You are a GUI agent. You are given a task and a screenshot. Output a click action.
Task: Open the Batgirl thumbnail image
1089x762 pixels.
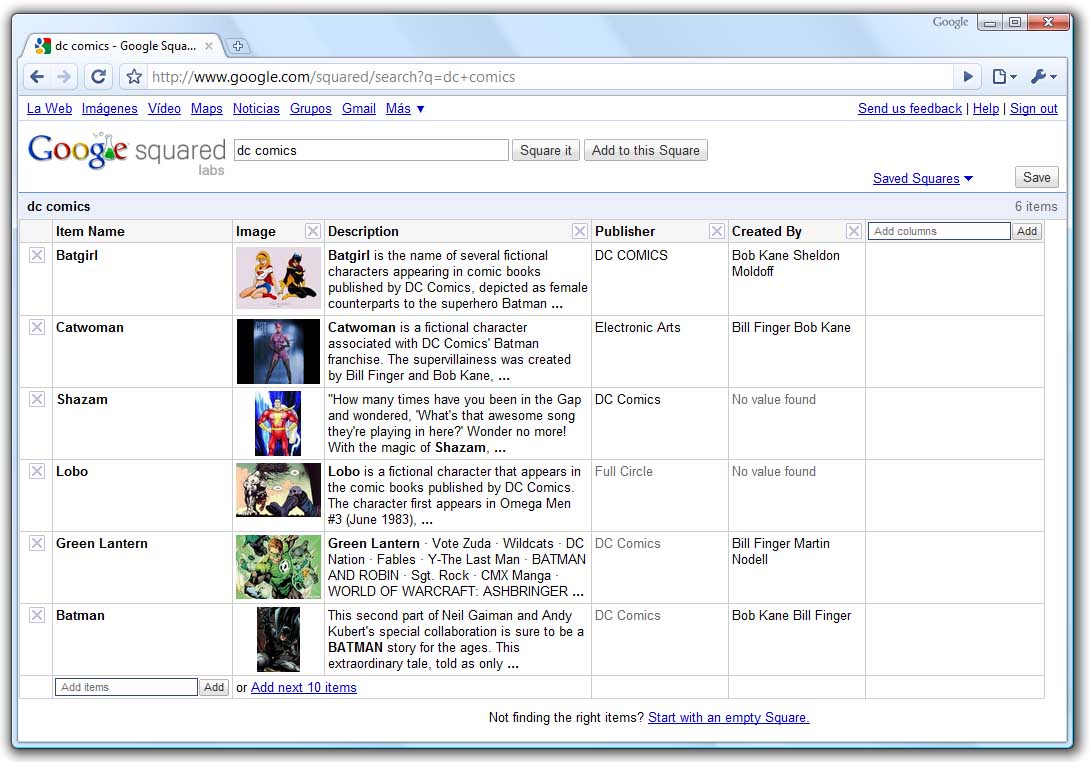(279, 278)
